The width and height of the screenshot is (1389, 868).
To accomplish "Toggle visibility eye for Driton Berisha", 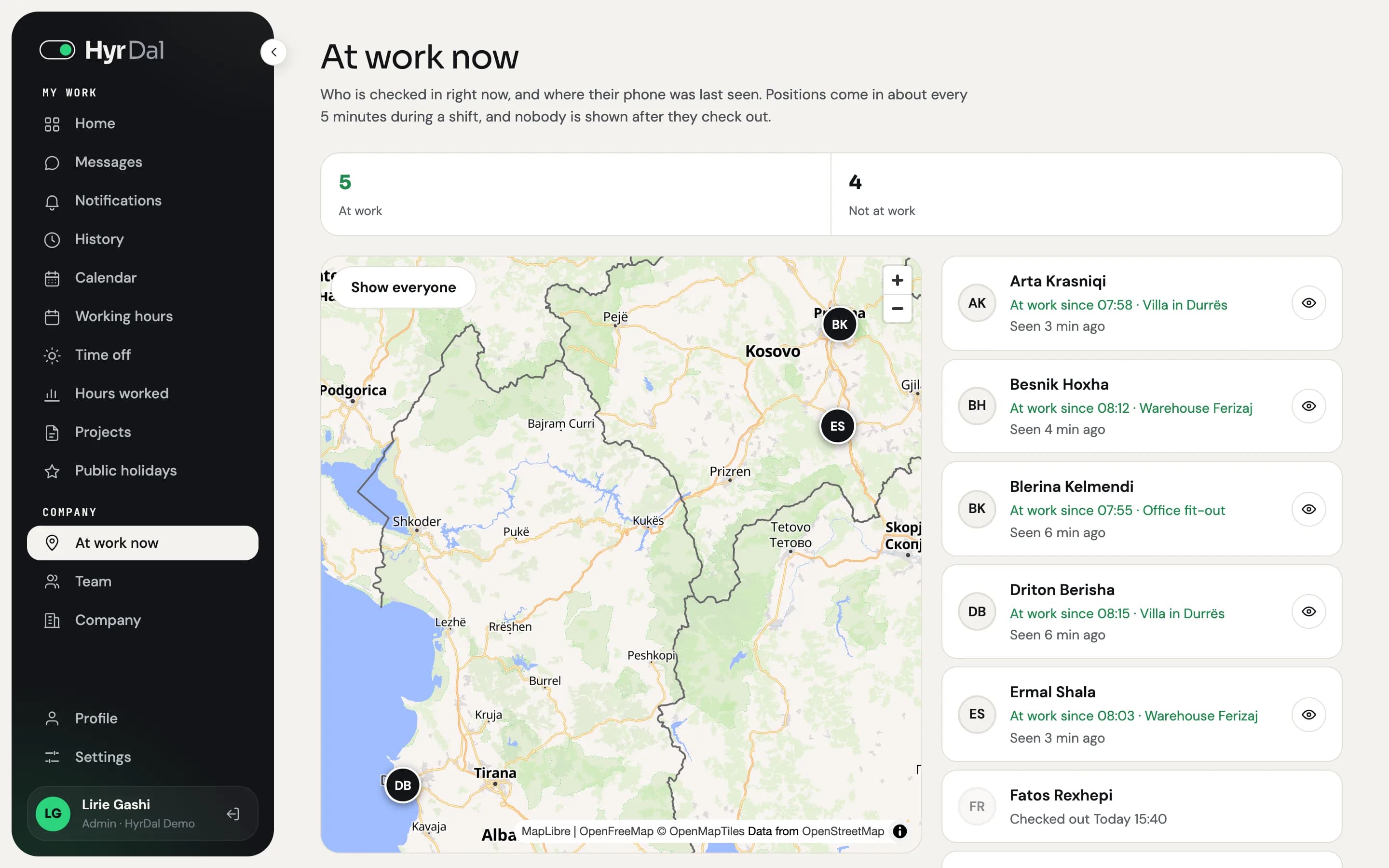I will pyautogui.click(x=1308, y=611).
